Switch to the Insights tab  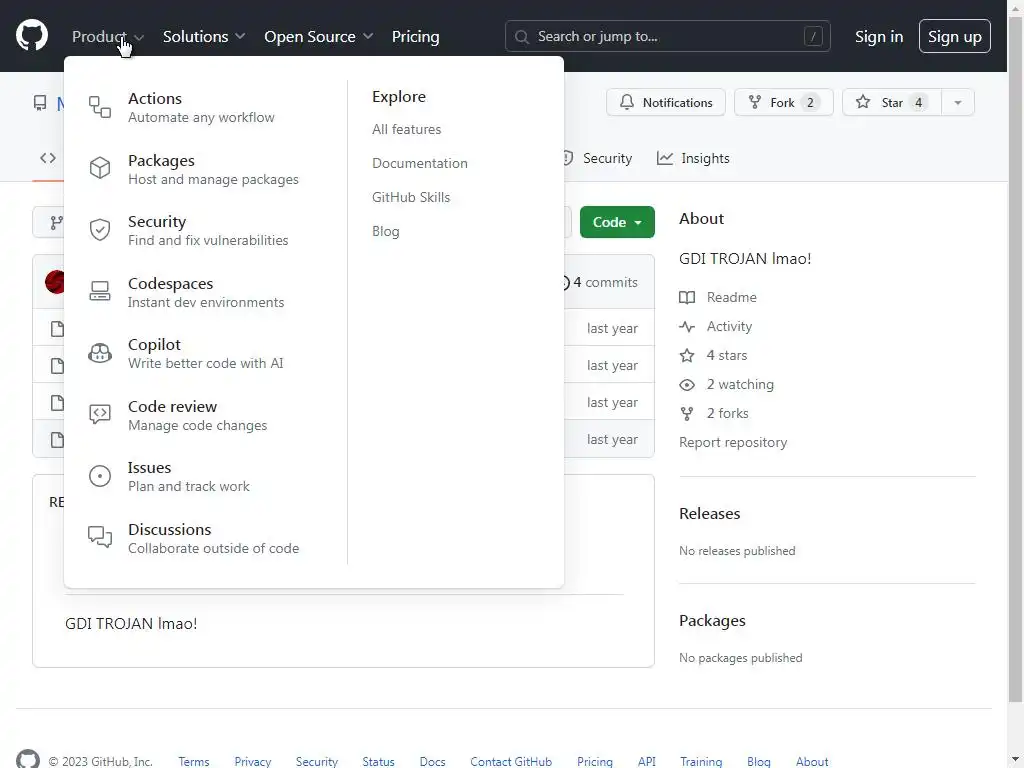pos(693,158)
